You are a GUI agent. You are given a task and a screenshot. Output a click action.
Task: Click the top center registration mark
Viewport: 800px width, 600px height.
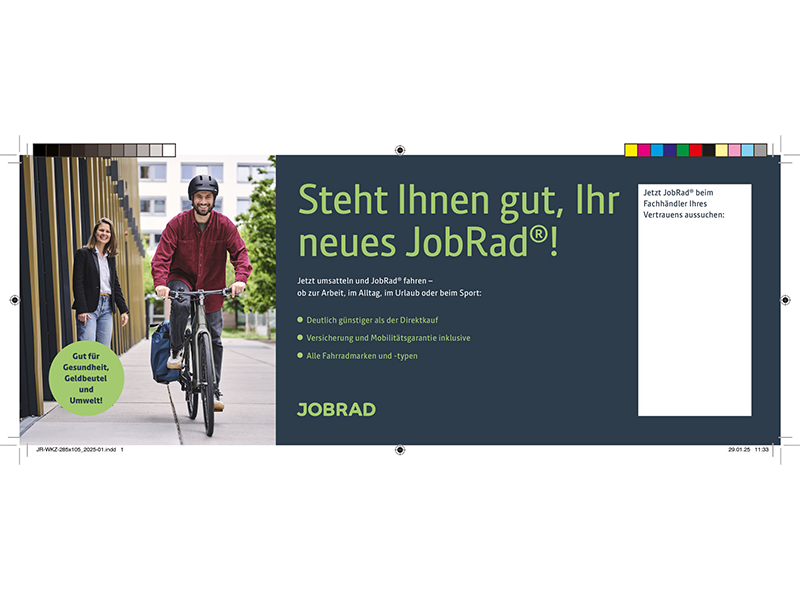400,150
